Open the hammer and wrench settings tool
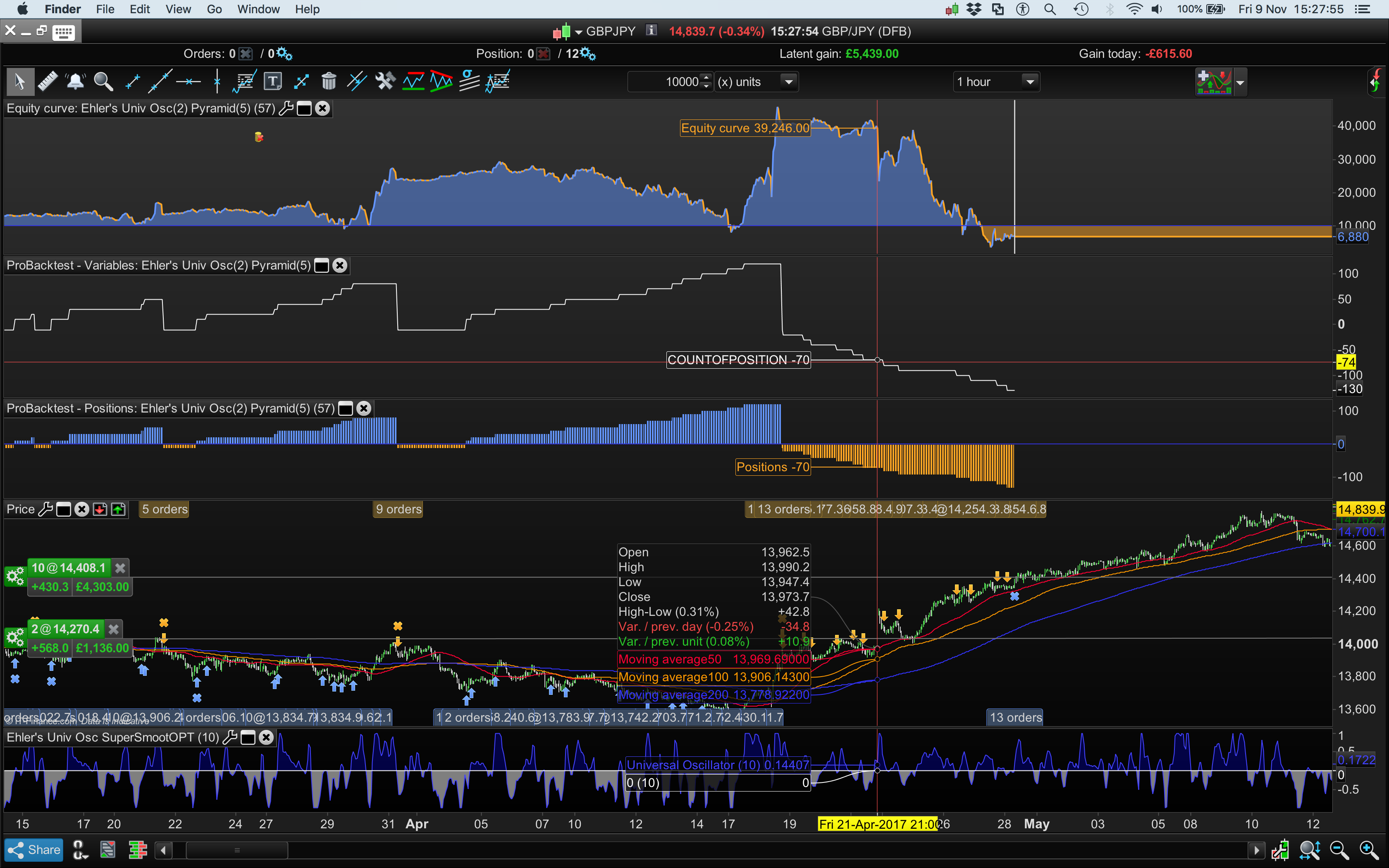The image size is (1389, 868). [x=385, y=81]
